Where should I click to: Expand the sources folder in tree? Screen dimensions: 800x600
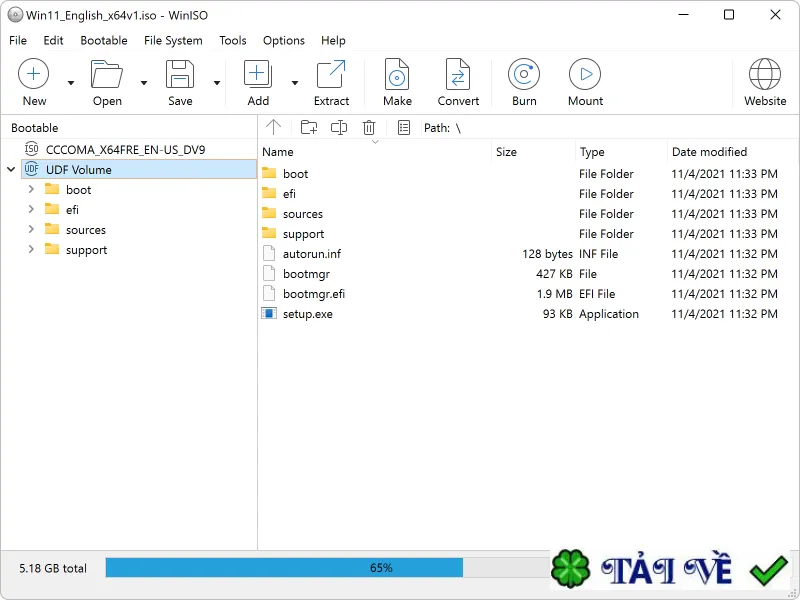31,230
